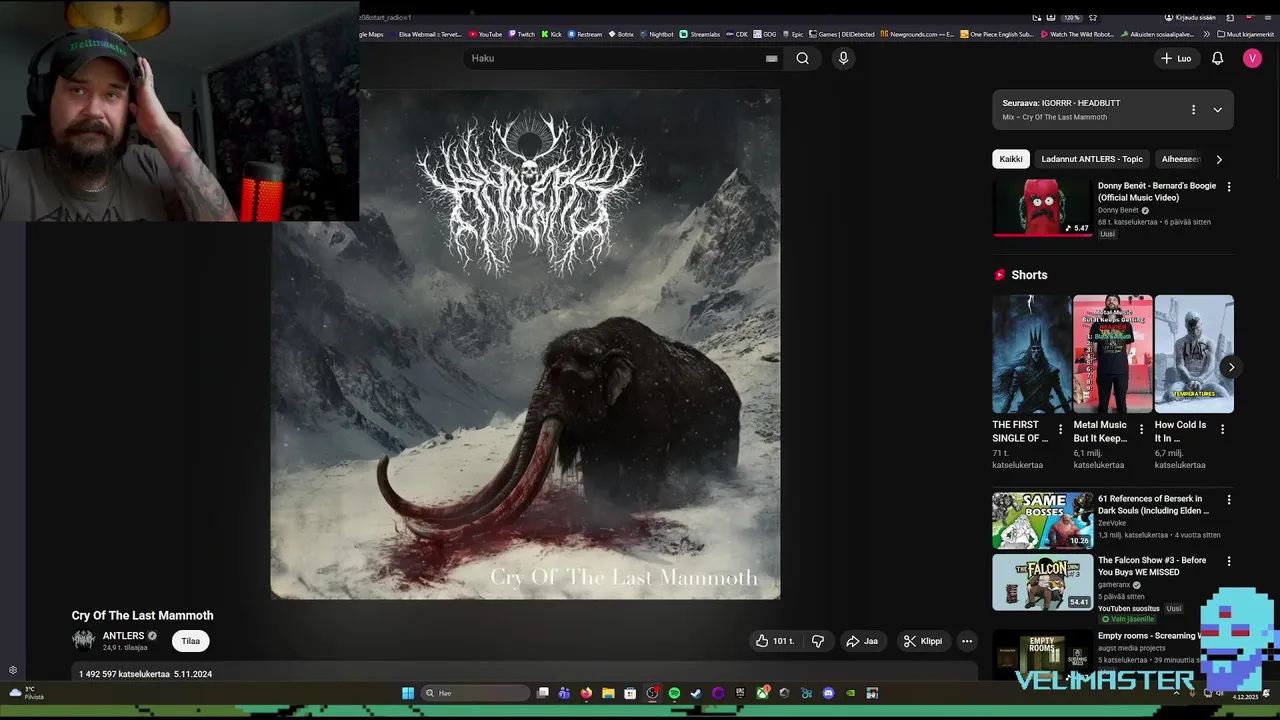Open YouTube notifications bell
The width and height of the screenshot is (1280, 720).
1217,58
